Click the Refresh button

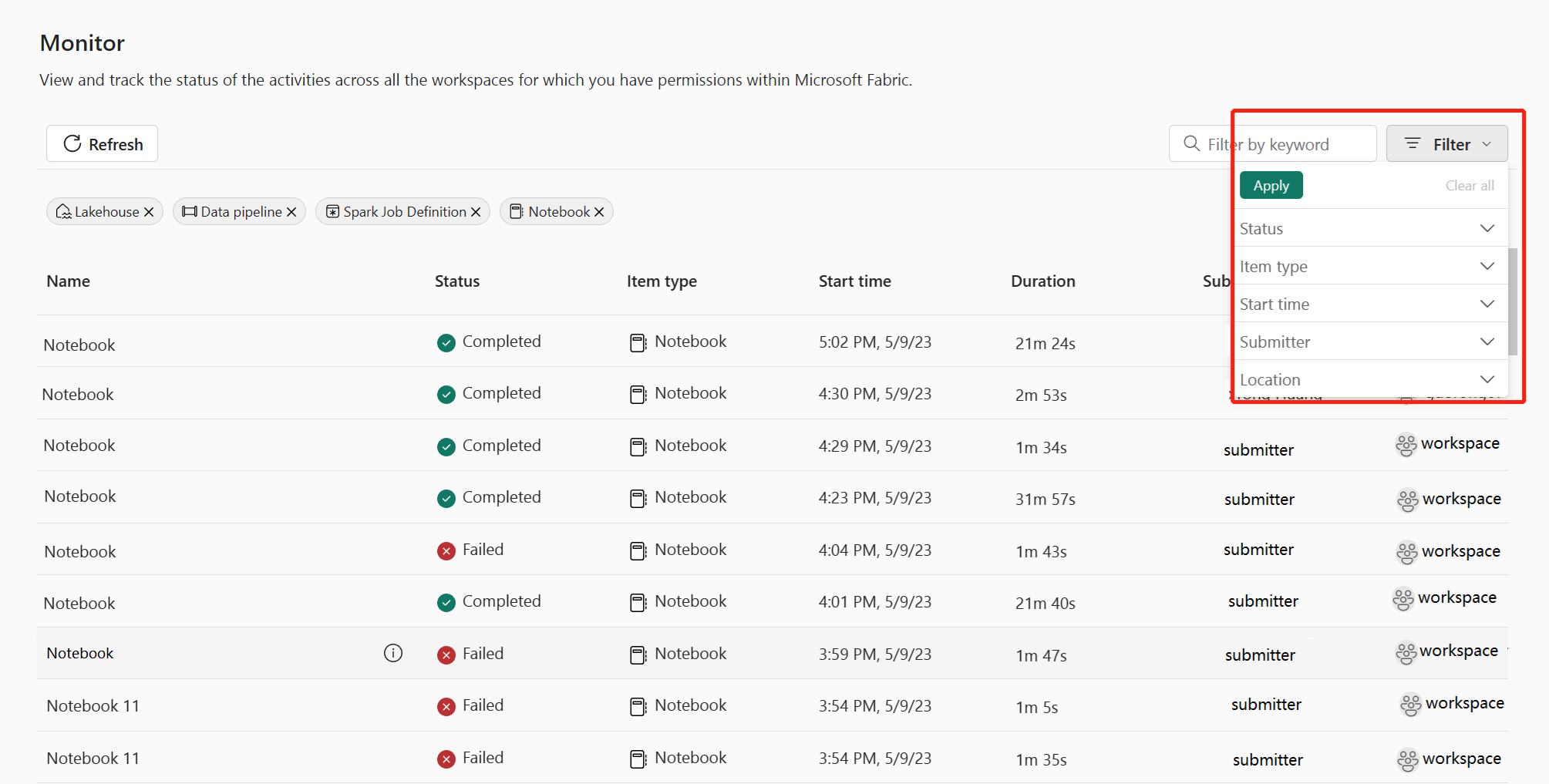(103, 144)
